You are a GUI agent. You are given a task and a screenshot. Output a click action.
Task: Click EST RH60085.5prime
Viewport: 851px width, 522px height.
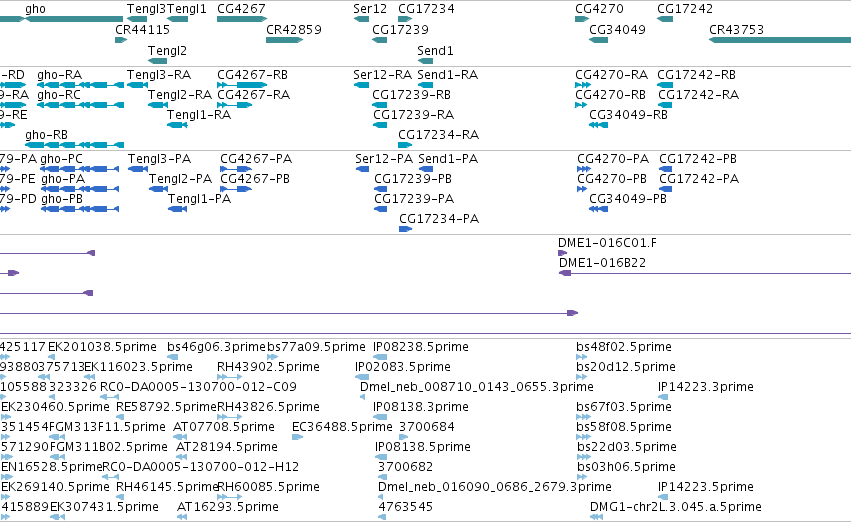[268, 487]
